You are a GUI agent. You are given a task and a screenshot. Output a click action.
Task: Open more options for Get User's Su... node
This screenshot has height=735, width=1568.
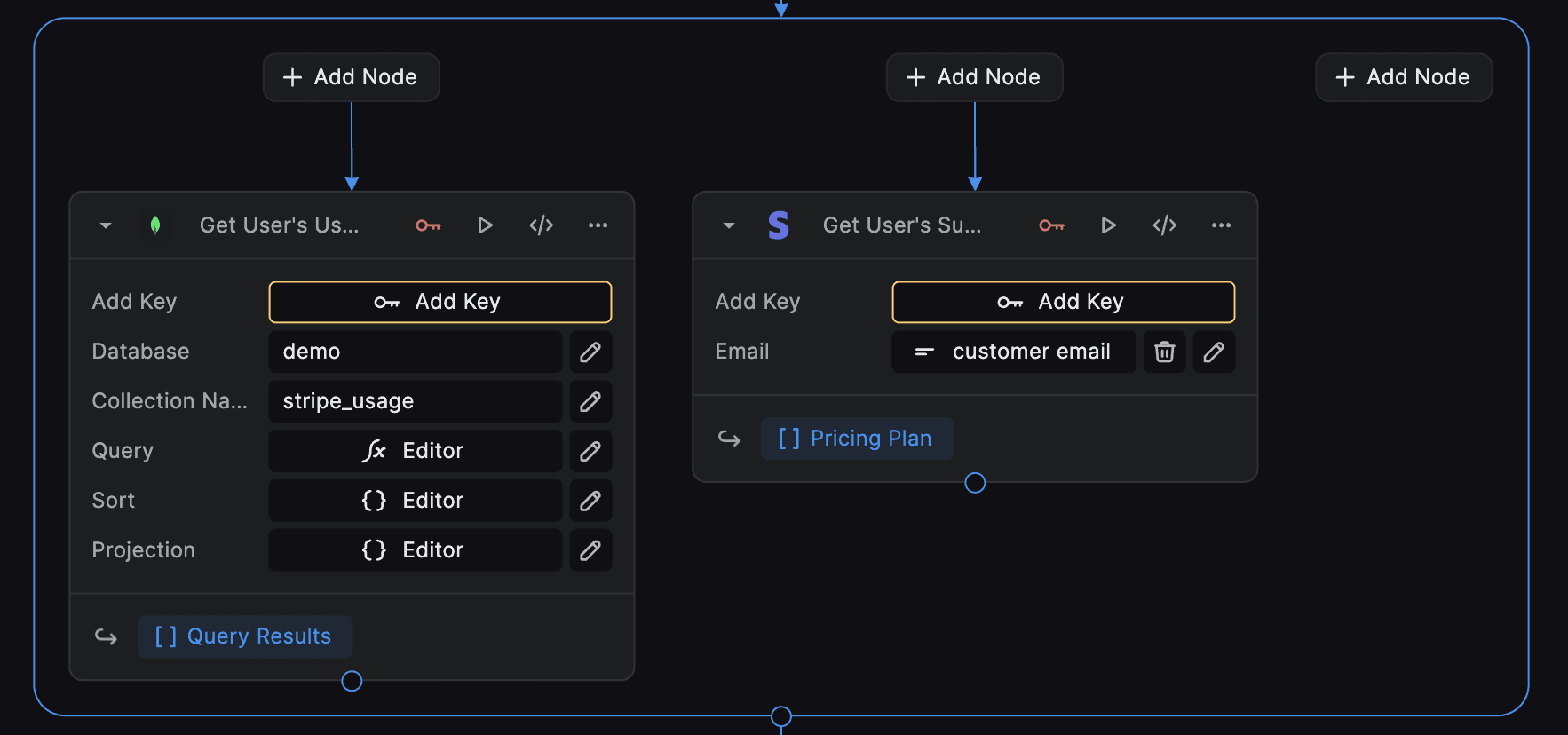pos(1222,225)
